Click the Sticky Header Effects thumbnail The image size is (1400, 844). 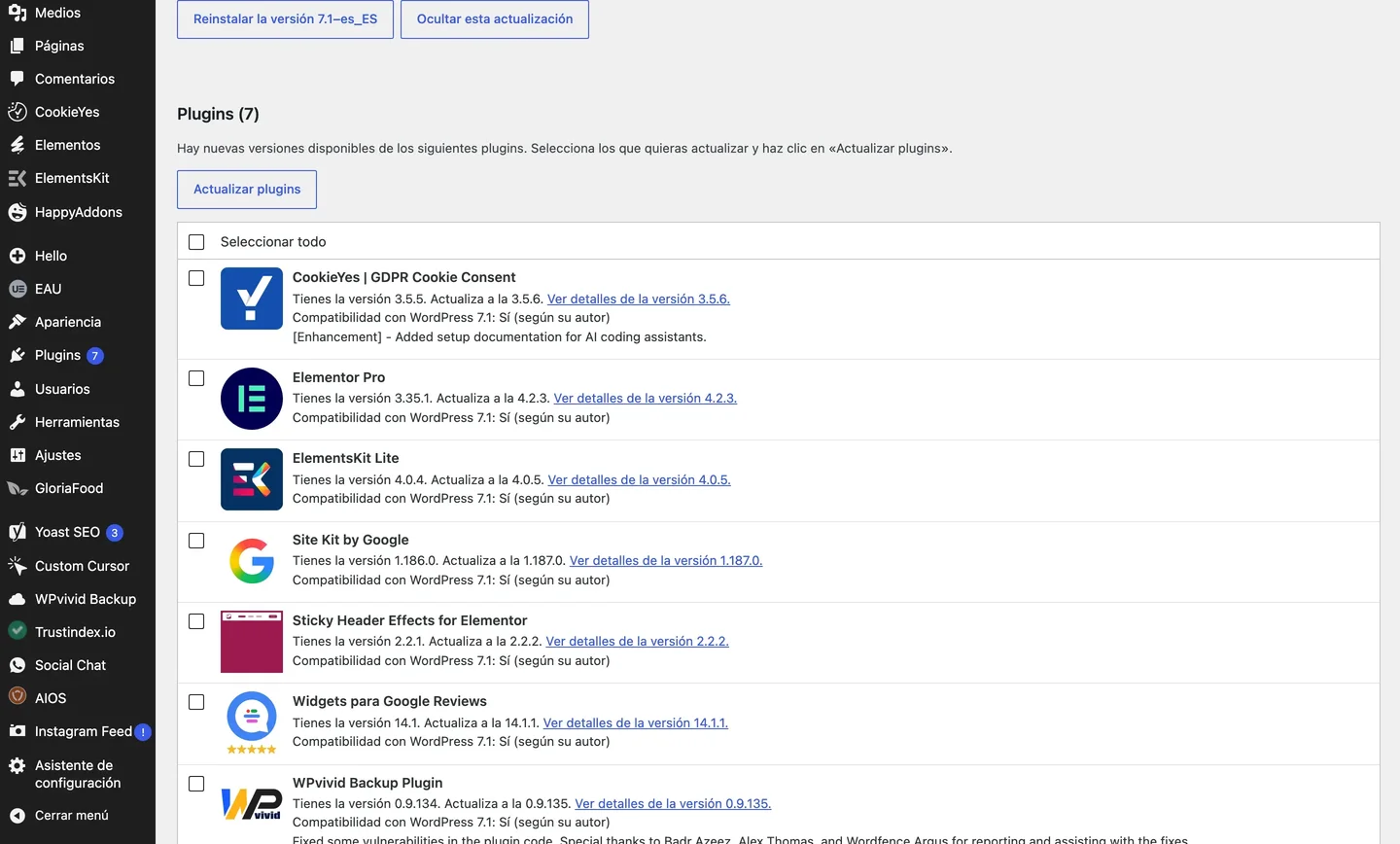pos(252,642)
